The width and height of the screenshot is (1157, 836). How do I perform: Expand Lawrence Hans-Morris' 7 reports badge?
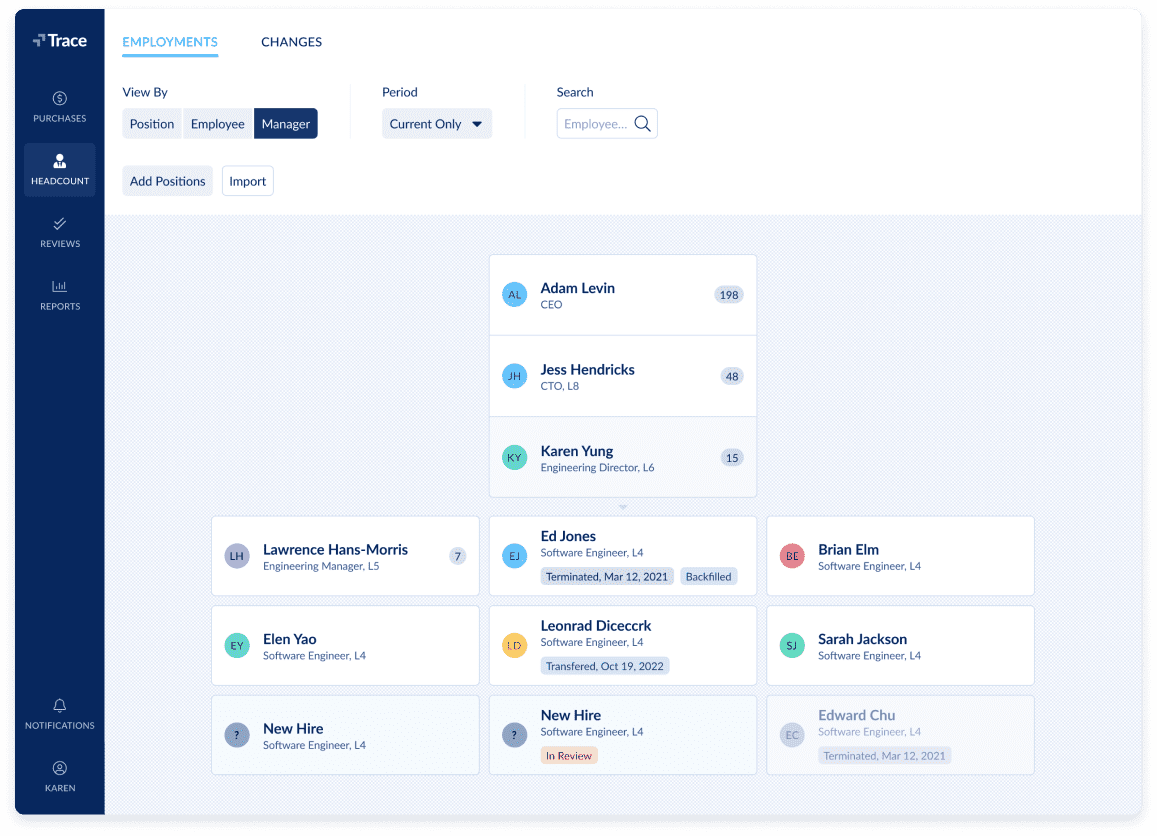(x=457, y=556)
